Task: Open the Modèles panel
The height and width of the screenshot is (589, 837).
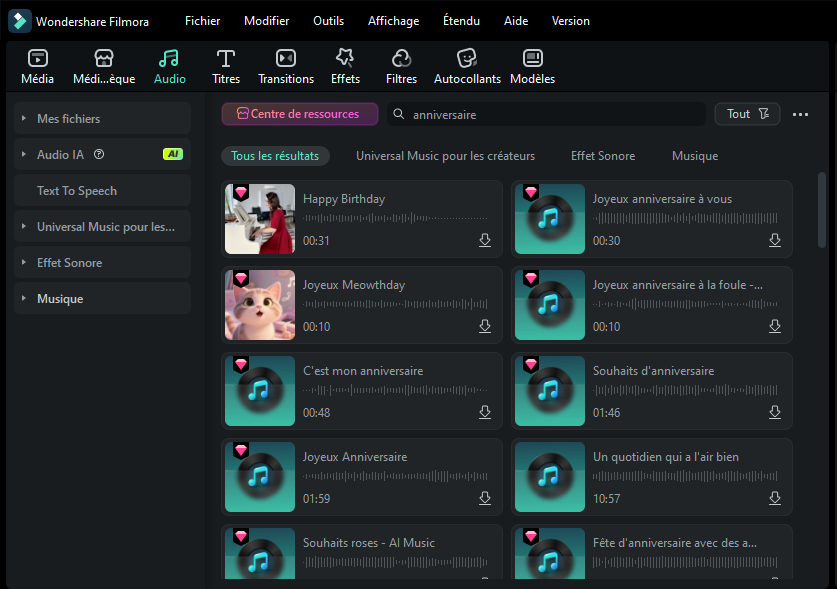Action: coord(531,66)
